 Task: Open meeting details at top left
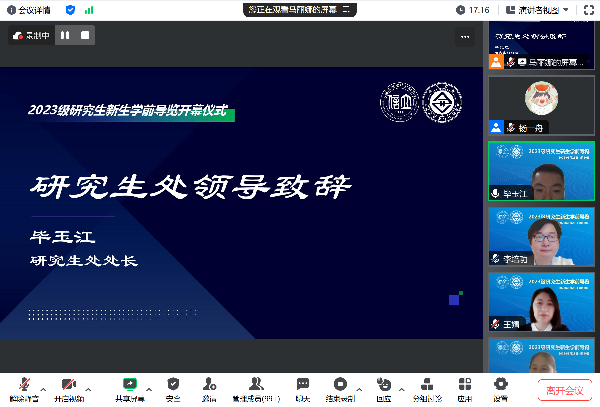point(30,10)
